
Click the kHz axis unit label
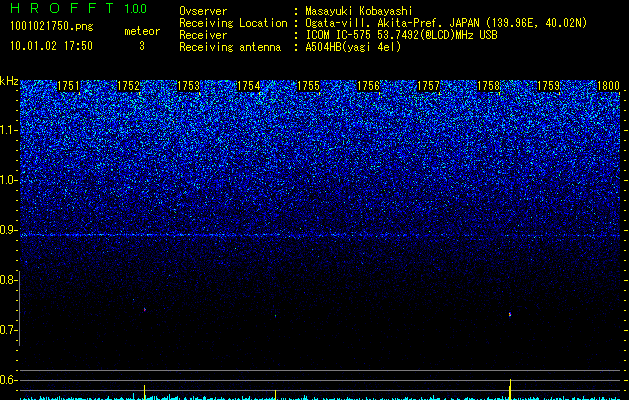click(x=9, y=81)
